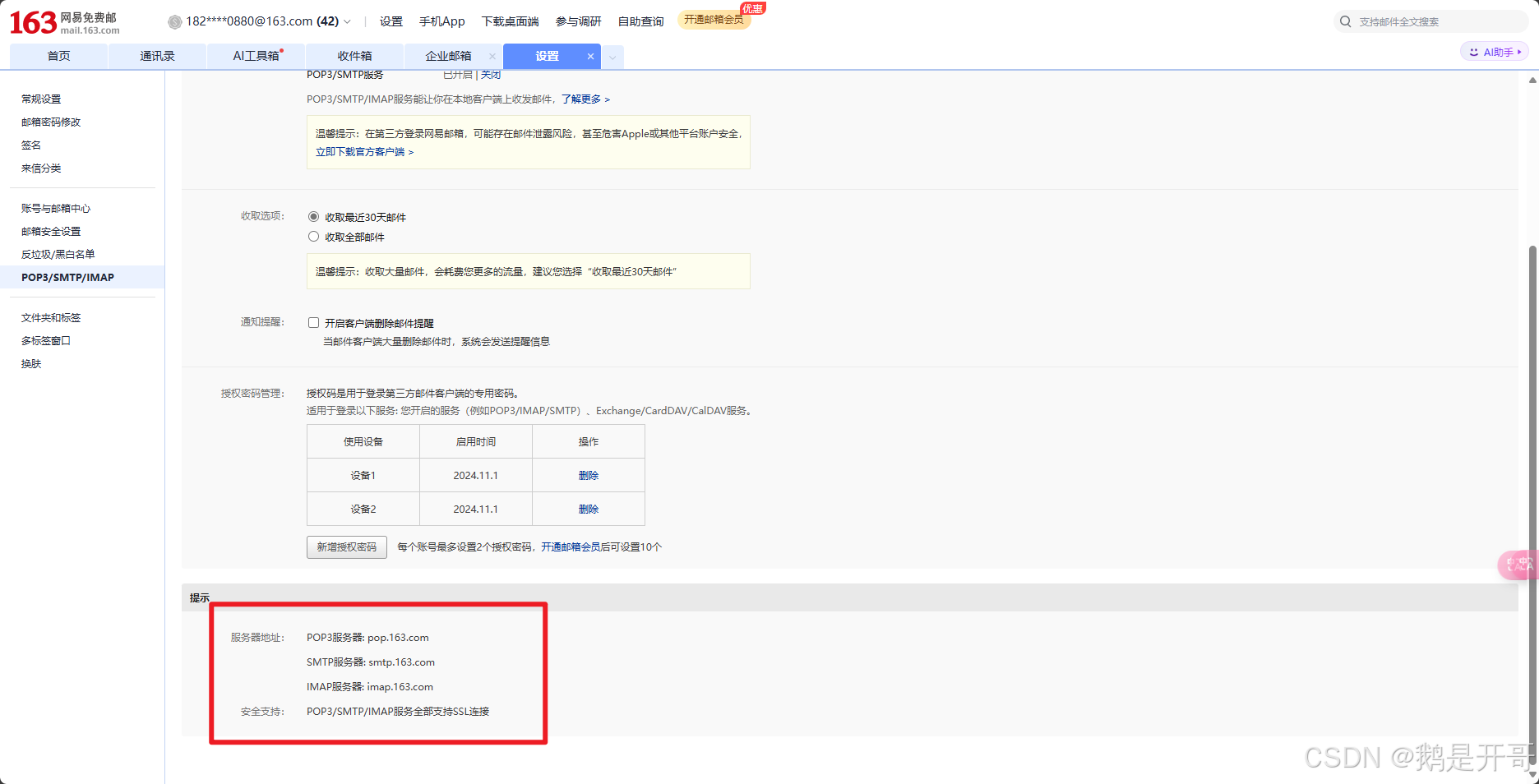This screenshot has width=1539, height=784.
Task: Click the pink floating widget at right edge
Action: pyautogui.click(x=1519, y=565)
